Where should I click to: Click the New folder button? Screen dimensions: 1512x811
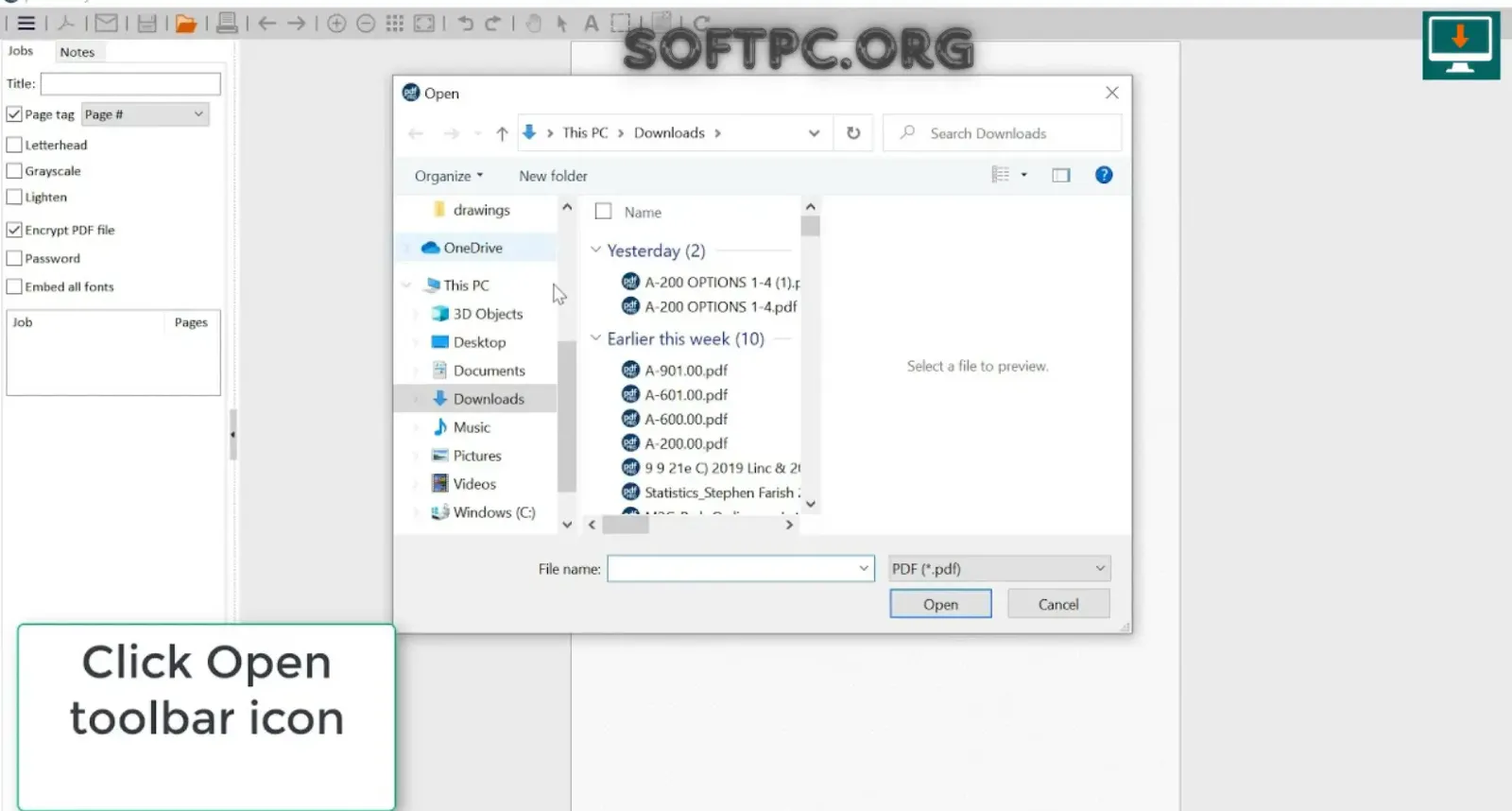pyautogui.click(x=553, y=176)
